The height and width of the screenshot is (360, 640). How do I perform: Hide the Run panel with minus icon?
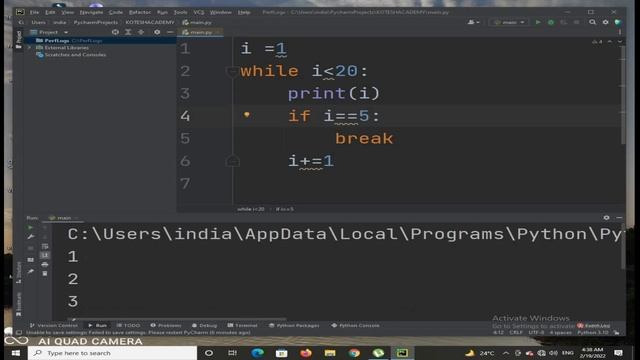[619, 218]
